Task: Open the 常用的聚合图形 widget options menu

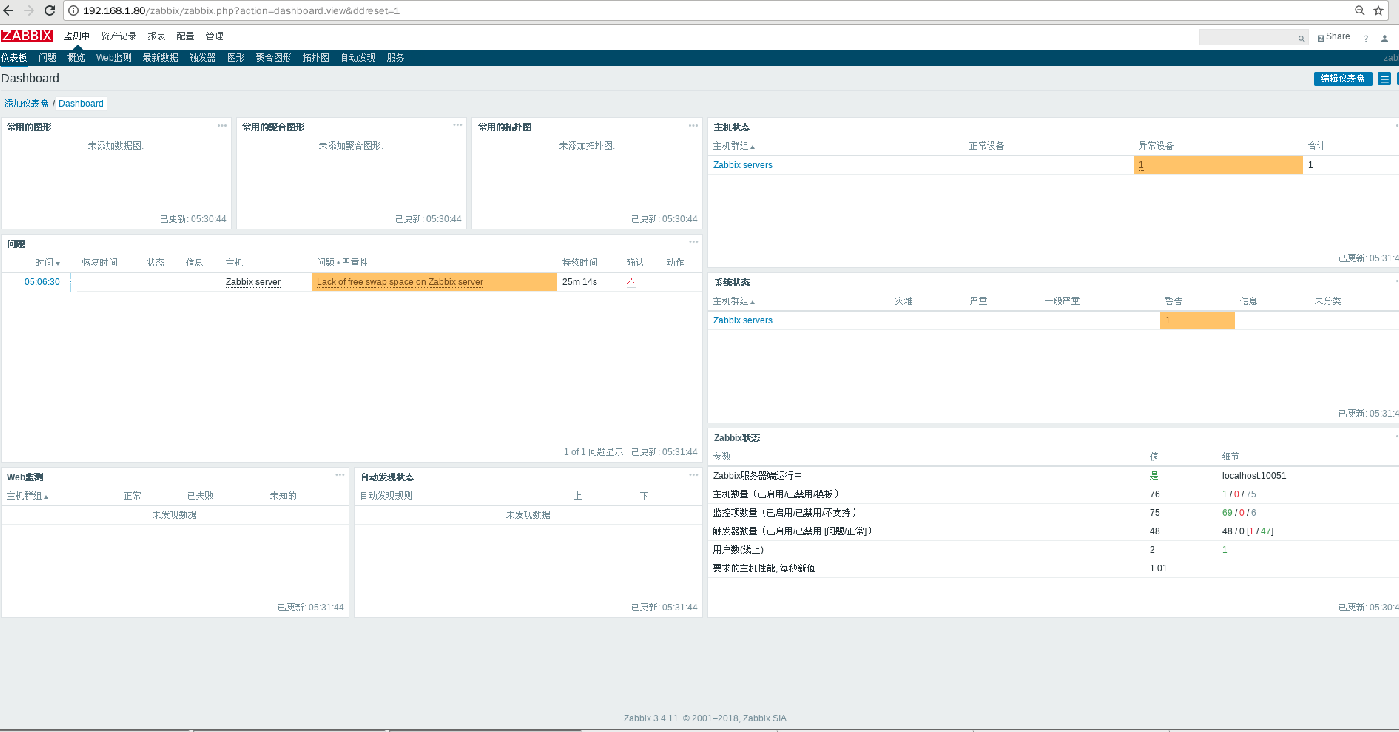Action: (x=458, y=125)
